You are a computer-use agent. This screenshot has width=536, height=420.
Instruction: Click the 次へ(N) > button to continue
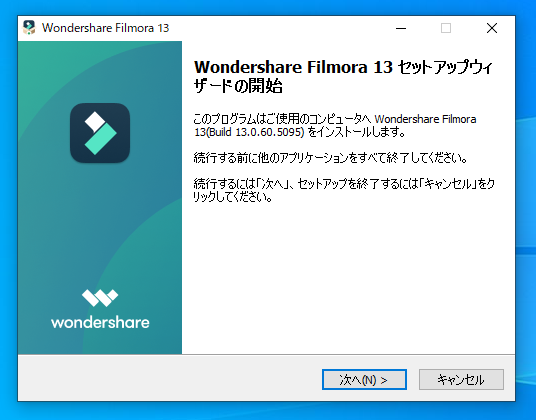pos(364,379)
